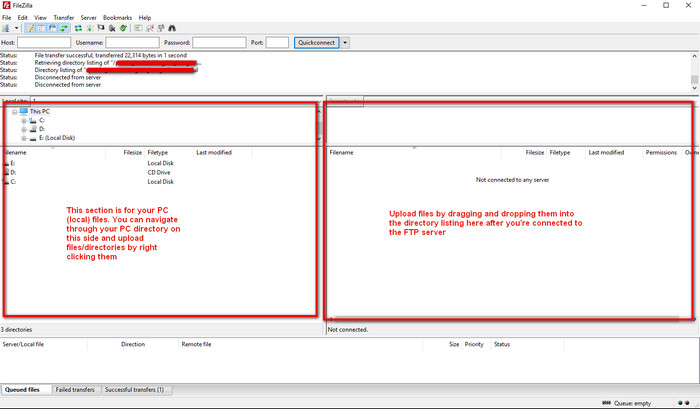Open the View menu
Viewport: 700px width, 409px height.
click(41, 18)
